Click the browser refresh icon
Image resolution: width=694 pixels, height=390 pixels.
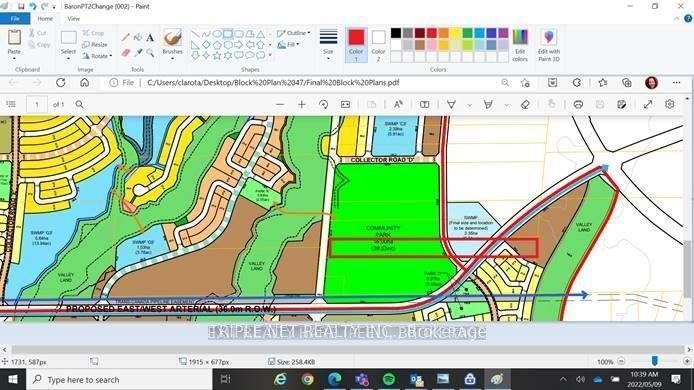[x=61, y=83]
